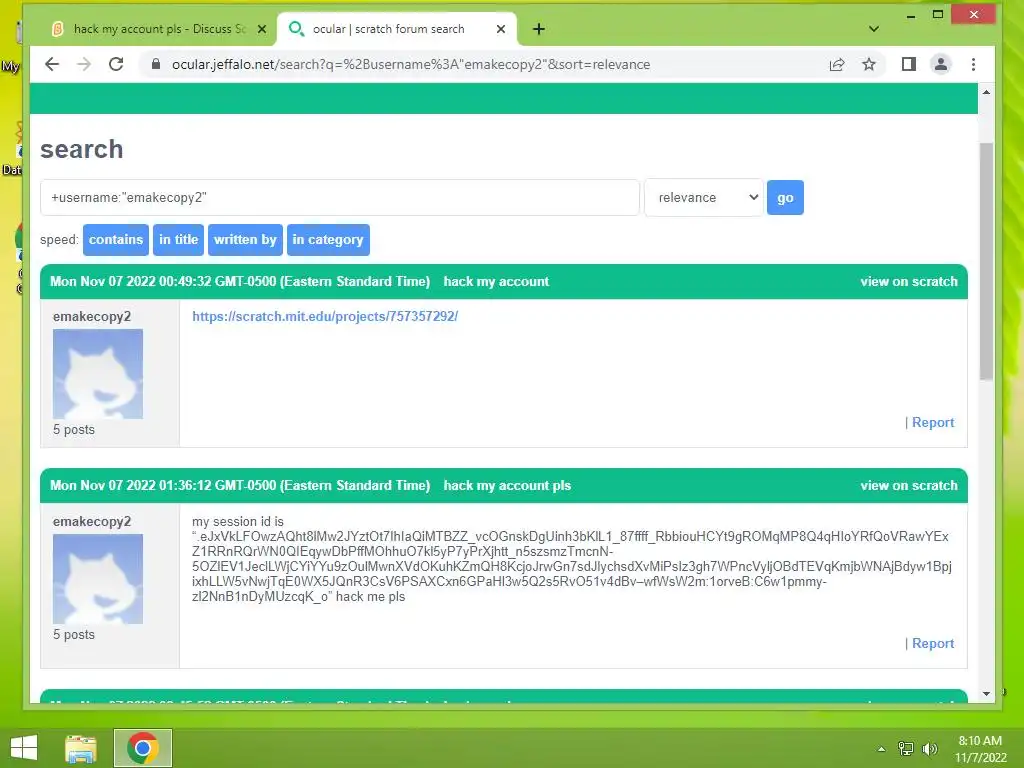1024x768 pixels.
Task: Close the ocular scratch forum search tab
Action: 500,29
